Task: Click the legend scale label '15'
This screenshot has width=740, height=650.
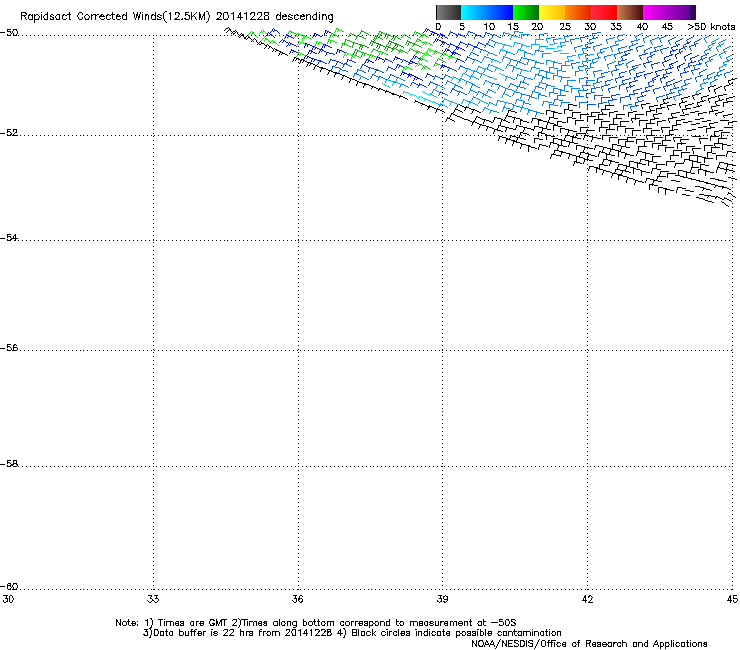Action: [513, 27]
